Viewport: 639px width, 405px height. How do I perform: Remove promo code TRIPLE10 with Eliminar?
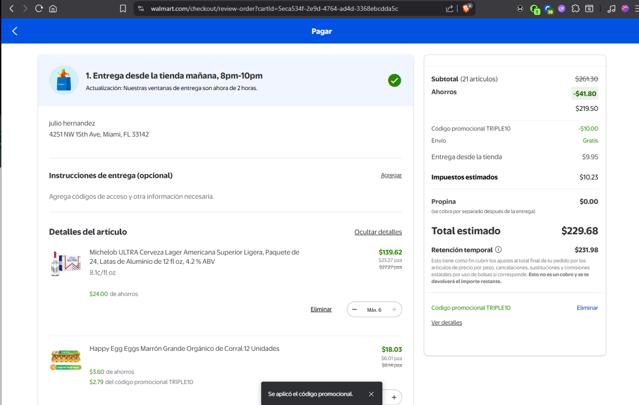[x=587, y=308]
